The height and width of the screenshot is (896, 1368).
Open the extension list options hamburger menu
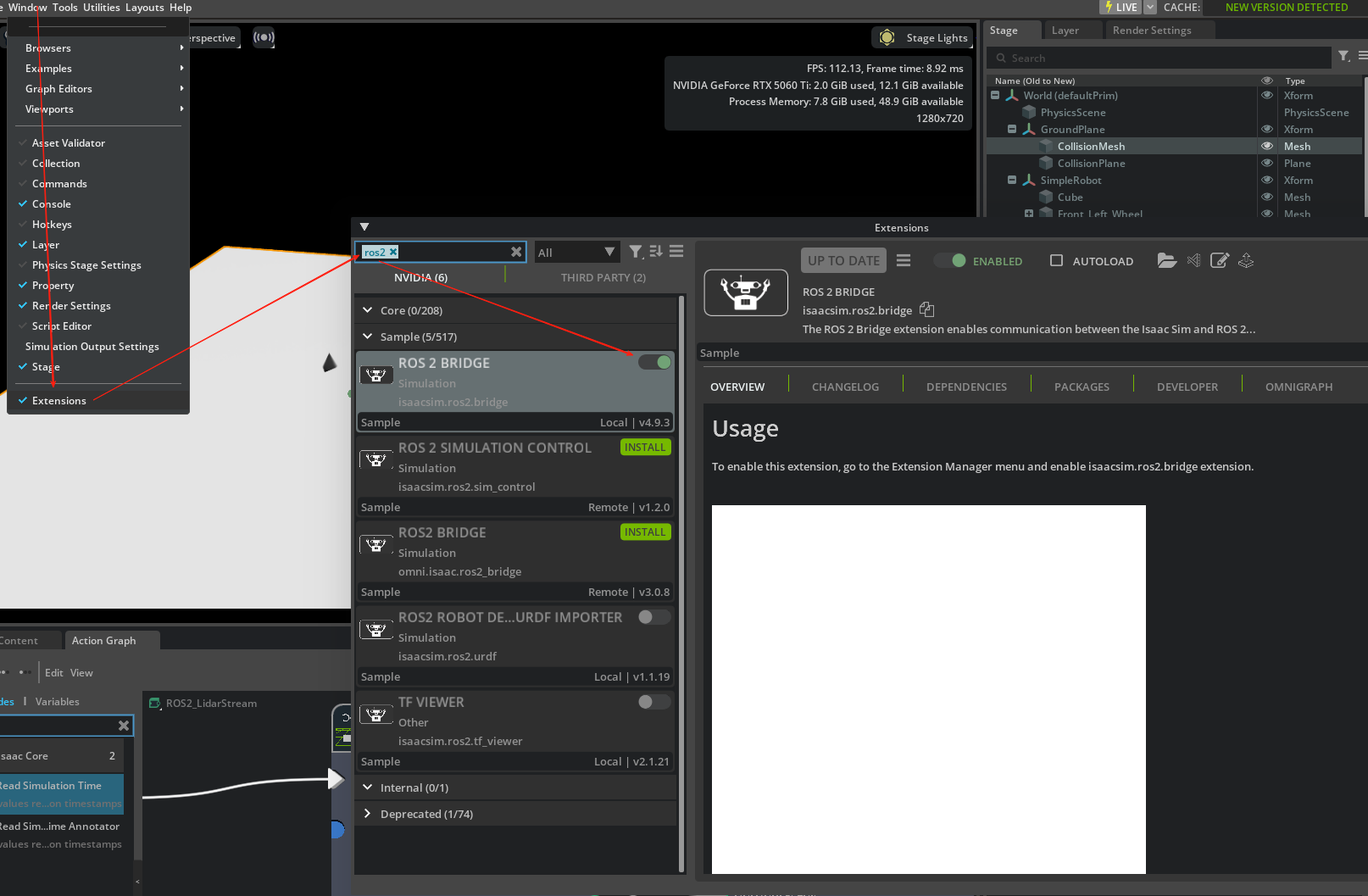pyautogui.click(x=676, y=252)
